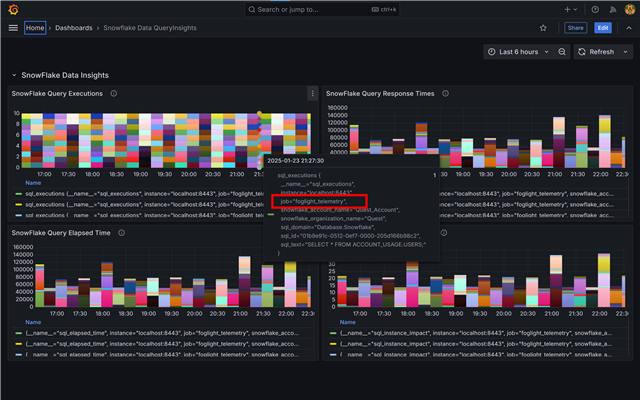
Task: Open the plus add-new dropdown
Action: 571,9
